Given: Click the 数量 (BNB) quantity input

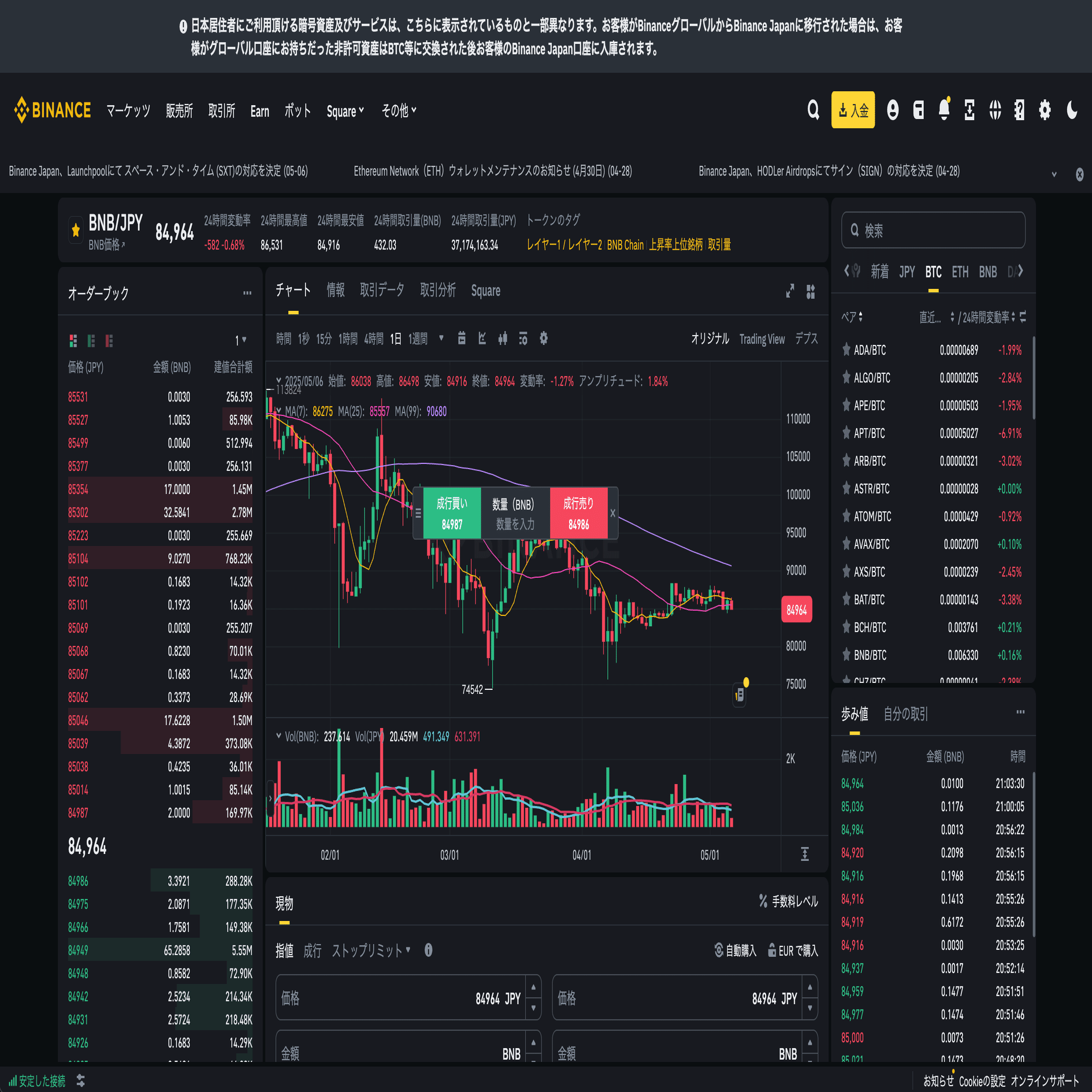Looking at the screenshot, I should 515,513.
